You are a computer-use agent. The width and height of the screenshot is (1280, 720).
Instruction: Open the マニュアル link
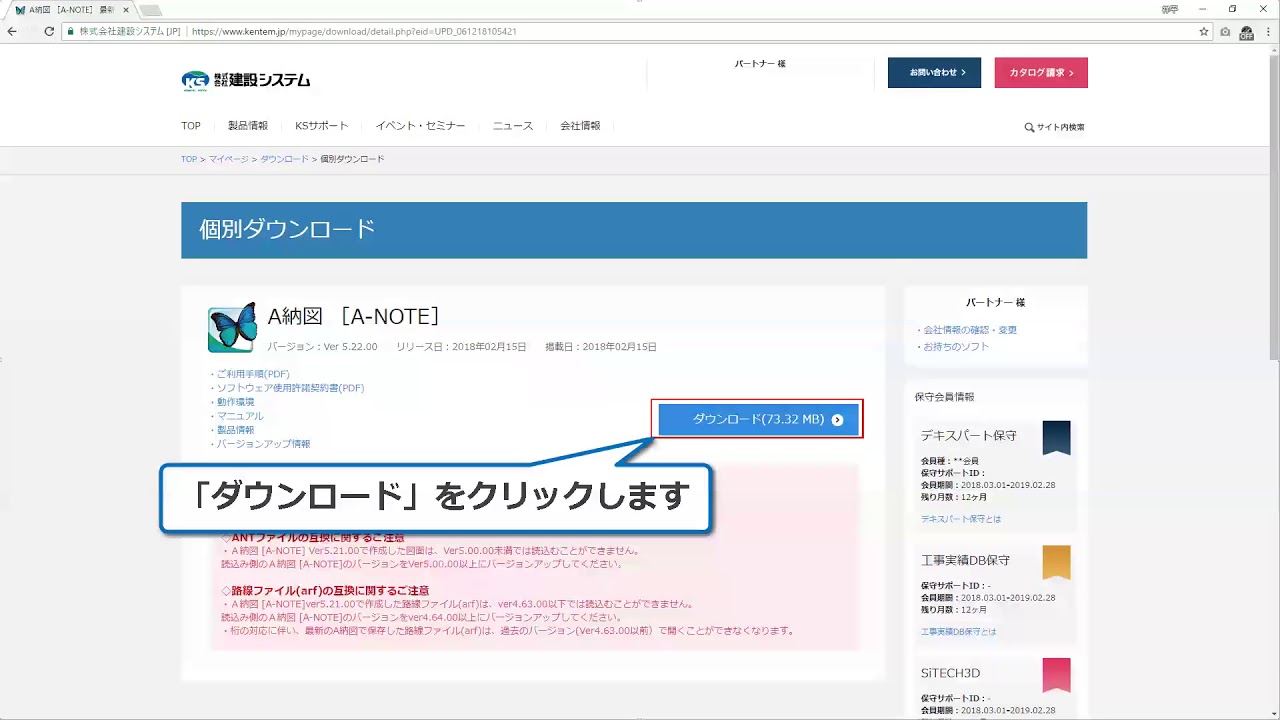pos(240,416)
